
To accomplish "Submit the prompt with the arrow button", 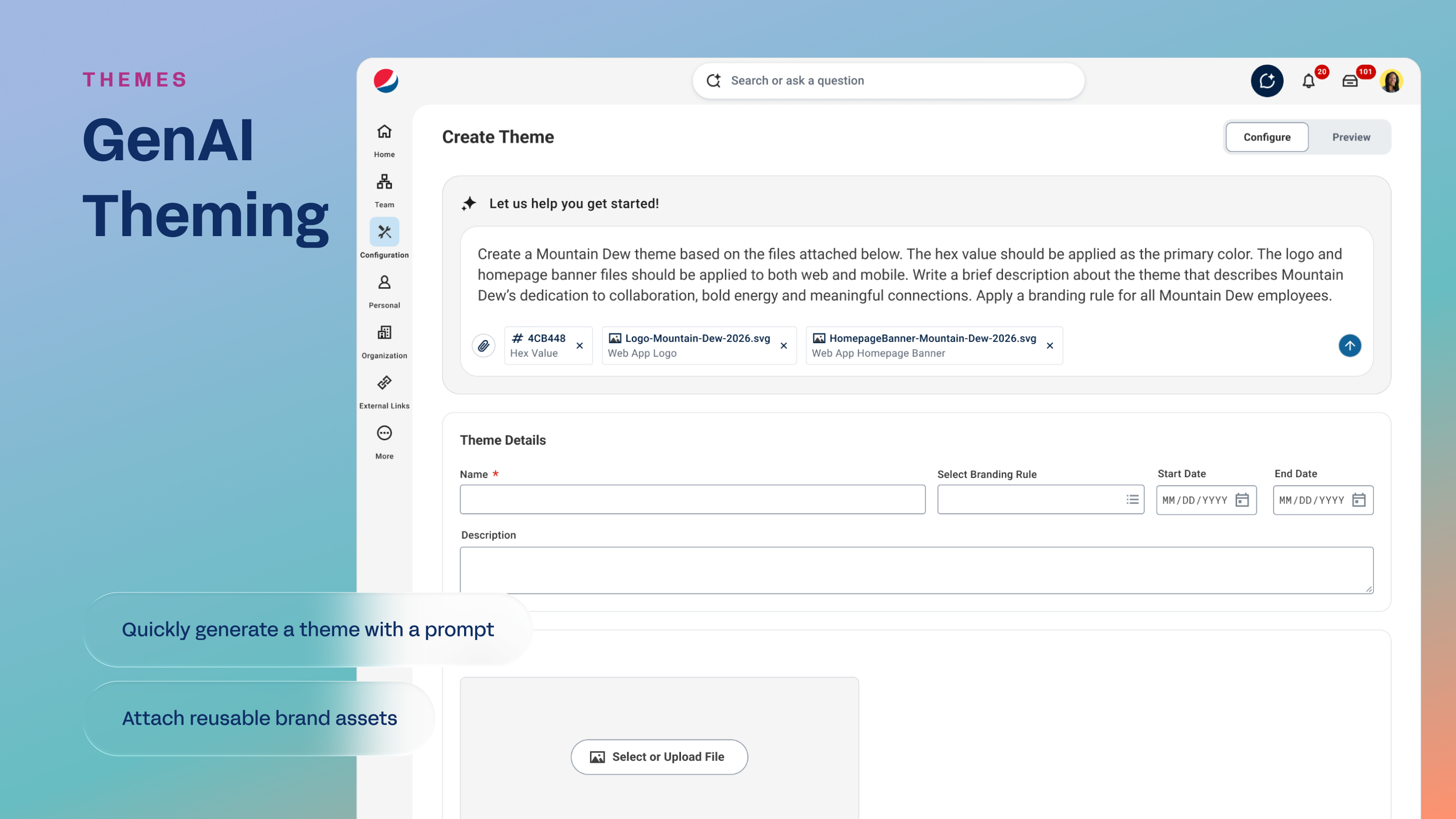I will click(1349, 345).
